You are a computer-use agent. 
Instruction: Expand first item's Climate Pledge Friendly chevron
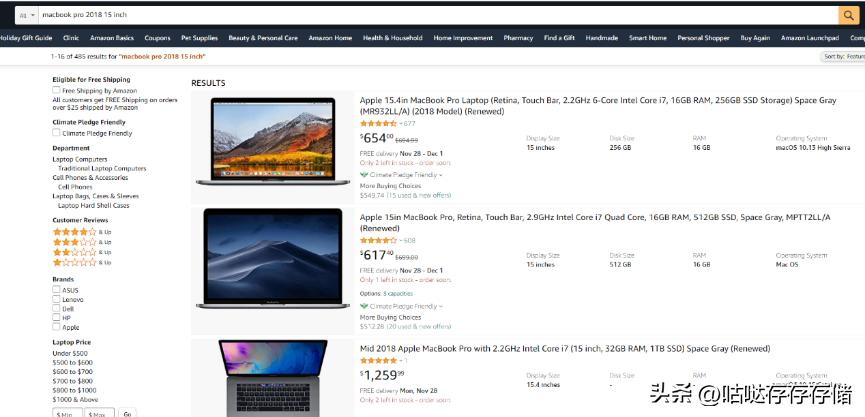[441, 175]
